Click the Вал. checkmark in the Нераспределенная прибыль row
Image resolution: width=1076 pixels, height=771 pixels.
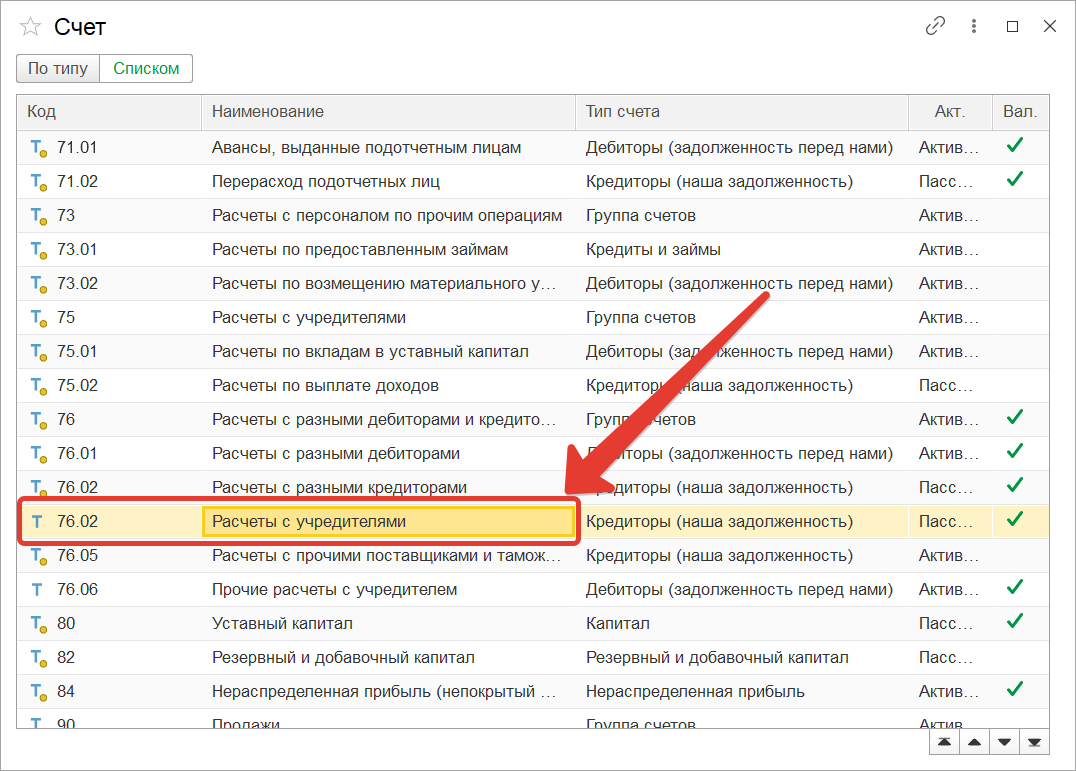point(1015,690)
